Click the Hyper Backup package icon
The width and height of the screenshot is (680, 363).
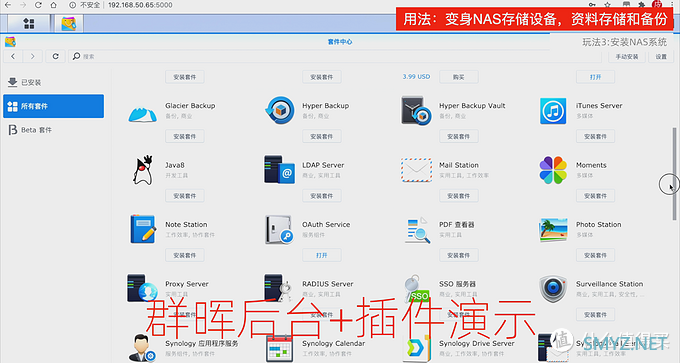[x=280, y=111]
